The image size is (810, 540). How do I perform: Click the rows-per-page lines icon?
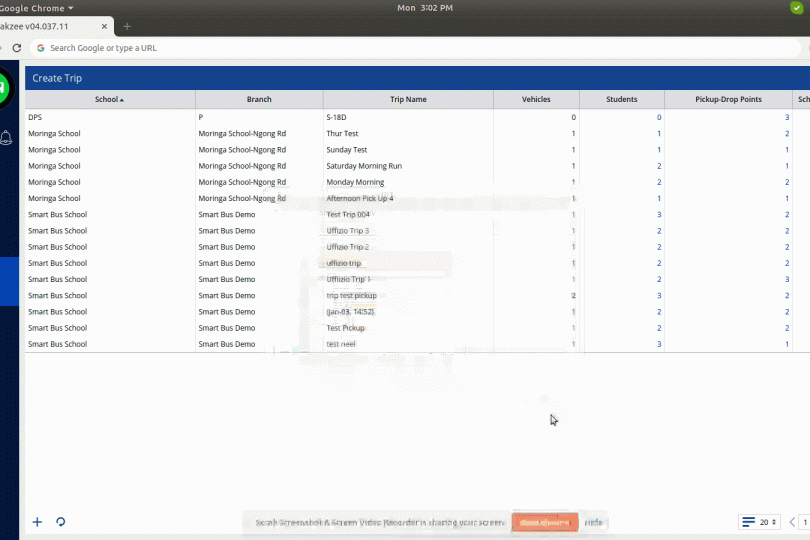tap(748, 522)
